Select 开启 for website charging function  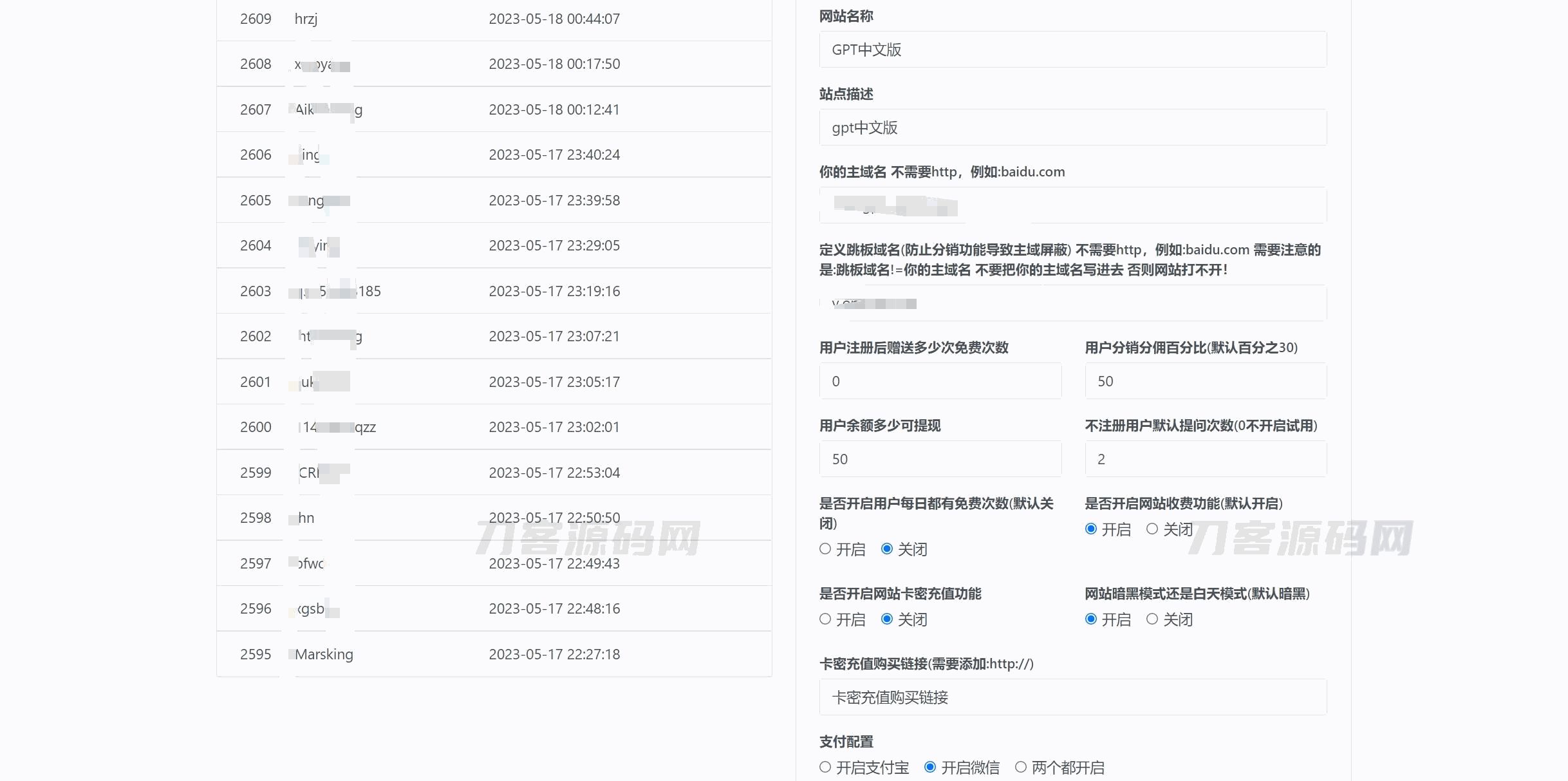pos(1091,529)
